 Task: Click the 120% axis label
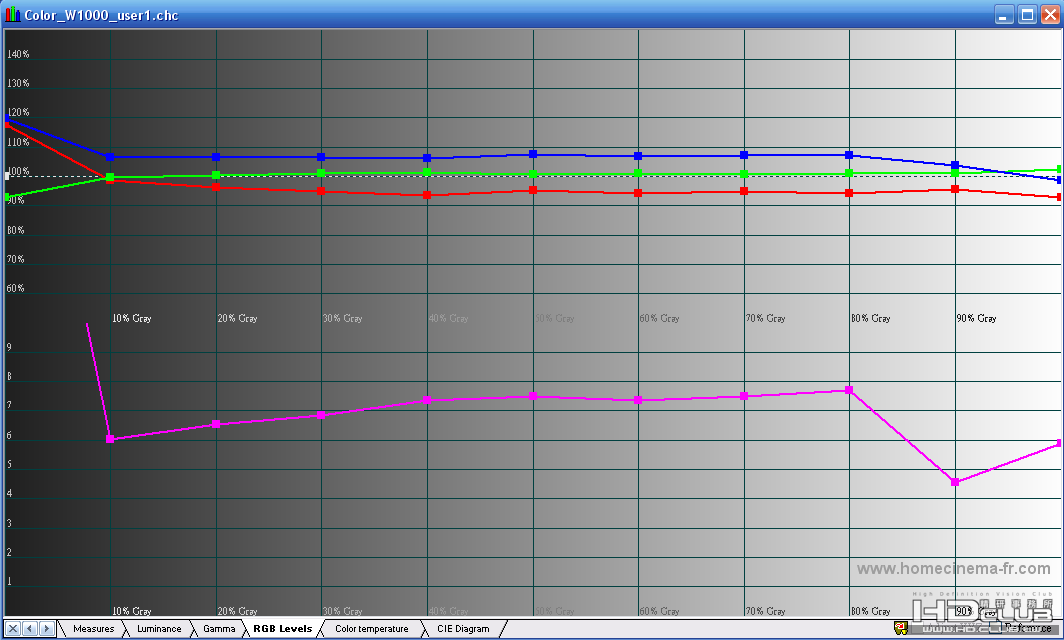[18, 113]
